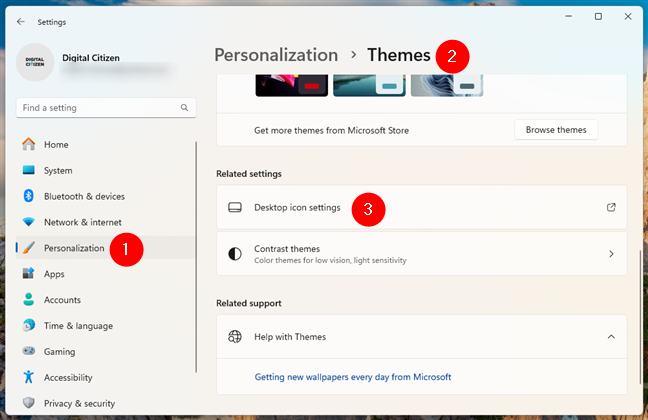Click the Time & language globe icon
The width and height of the screenshot is (648, 420).
pos(29,325)
